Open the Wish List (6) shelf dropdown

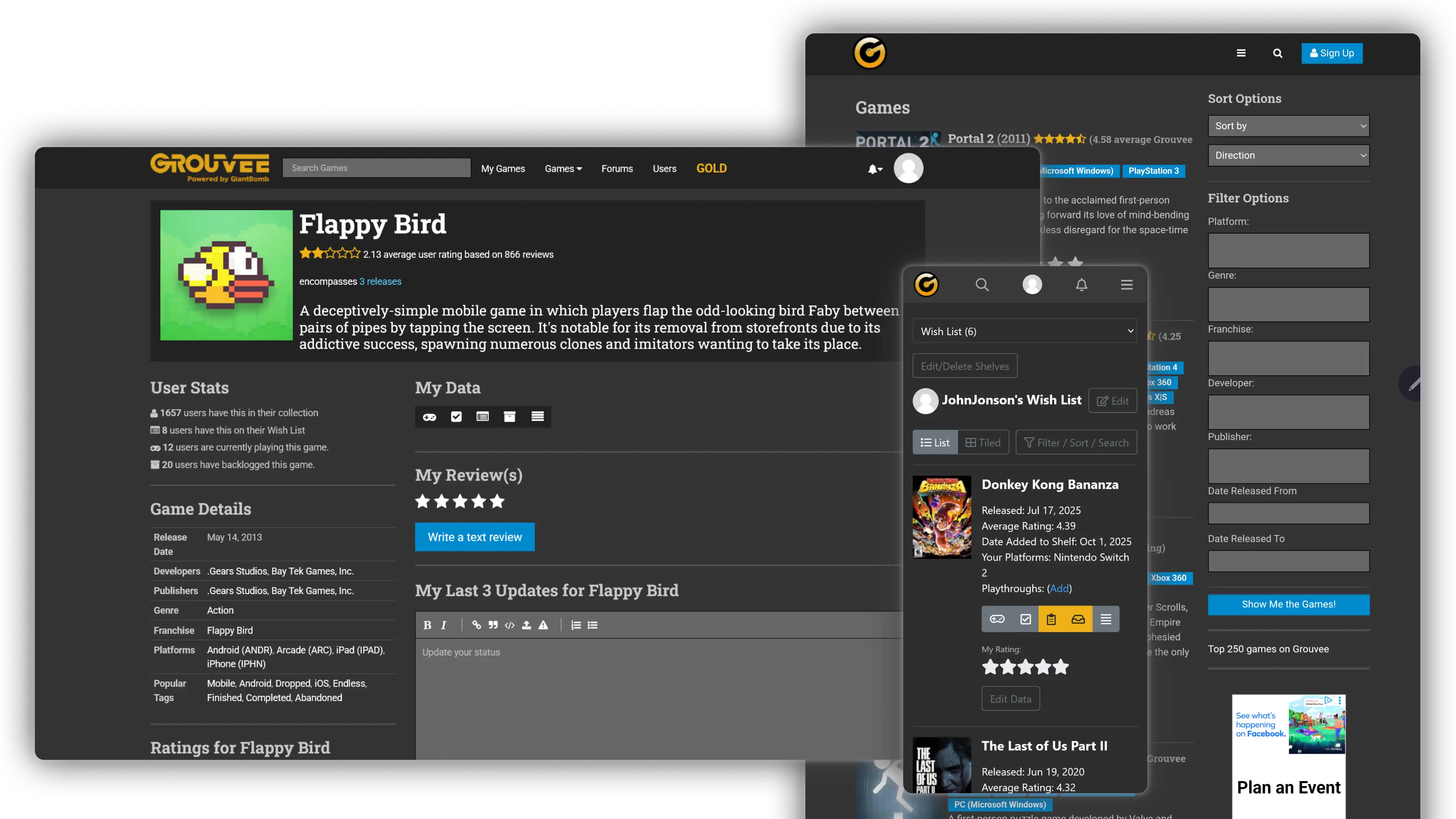click(1024, 331)
